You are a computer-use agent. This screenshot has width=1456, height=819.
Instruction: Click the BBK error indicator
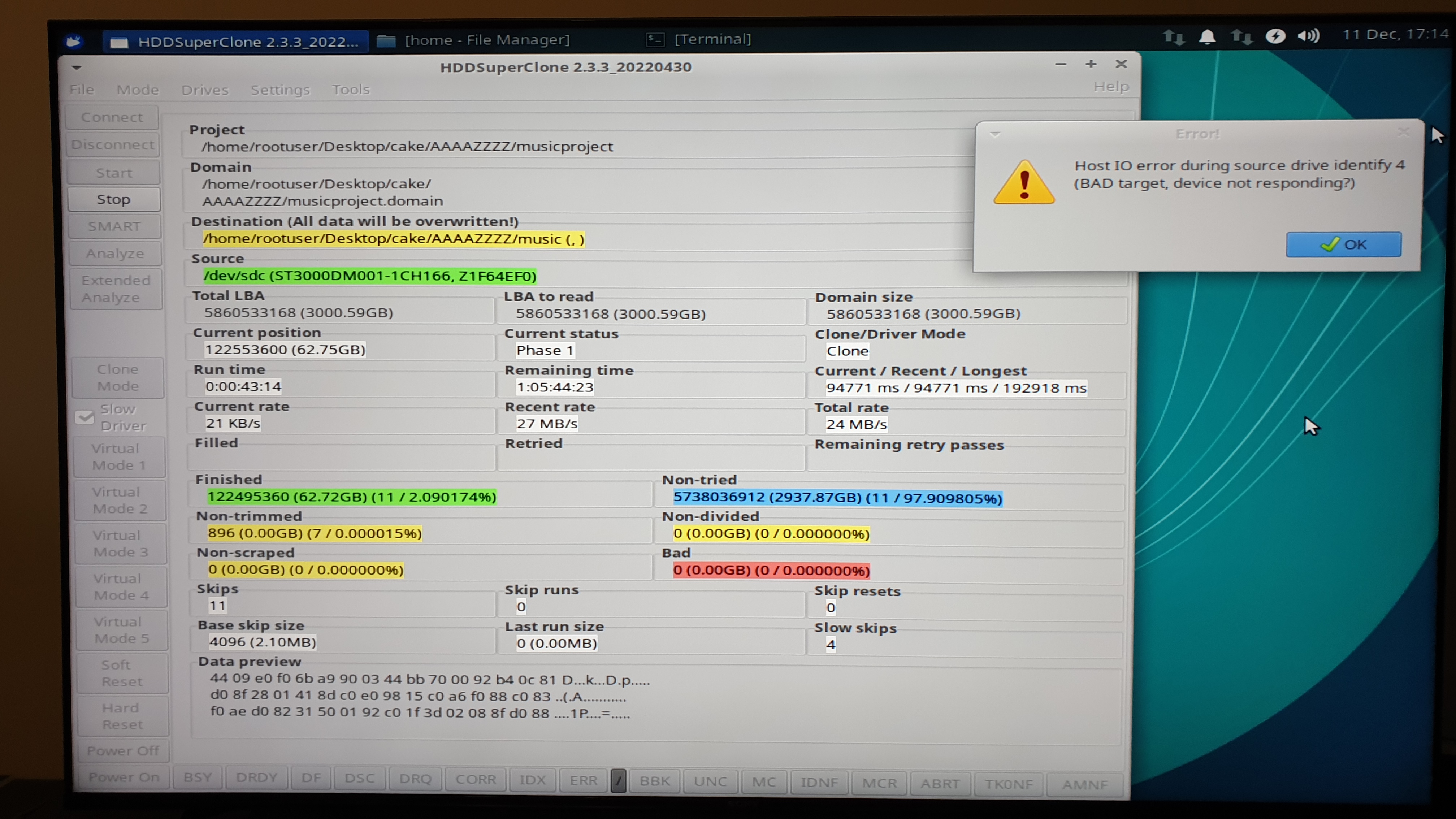pyautogui.click(x=655, y=782)
